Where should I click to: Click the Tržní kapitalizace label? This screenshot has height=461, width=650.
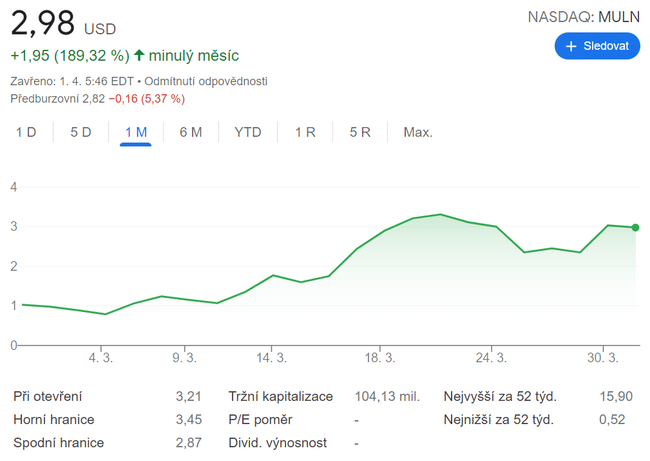pos(280,397)
